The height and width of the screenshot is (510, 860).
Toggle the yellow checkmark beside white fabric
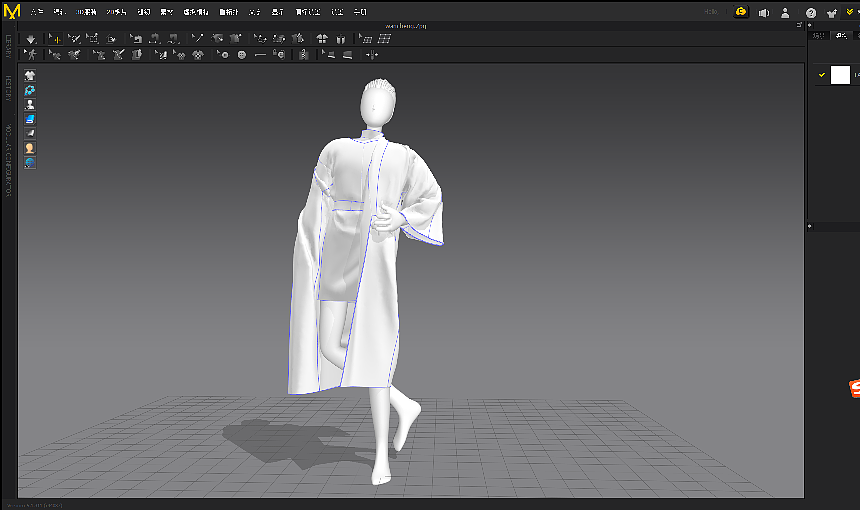pos(821,75)
